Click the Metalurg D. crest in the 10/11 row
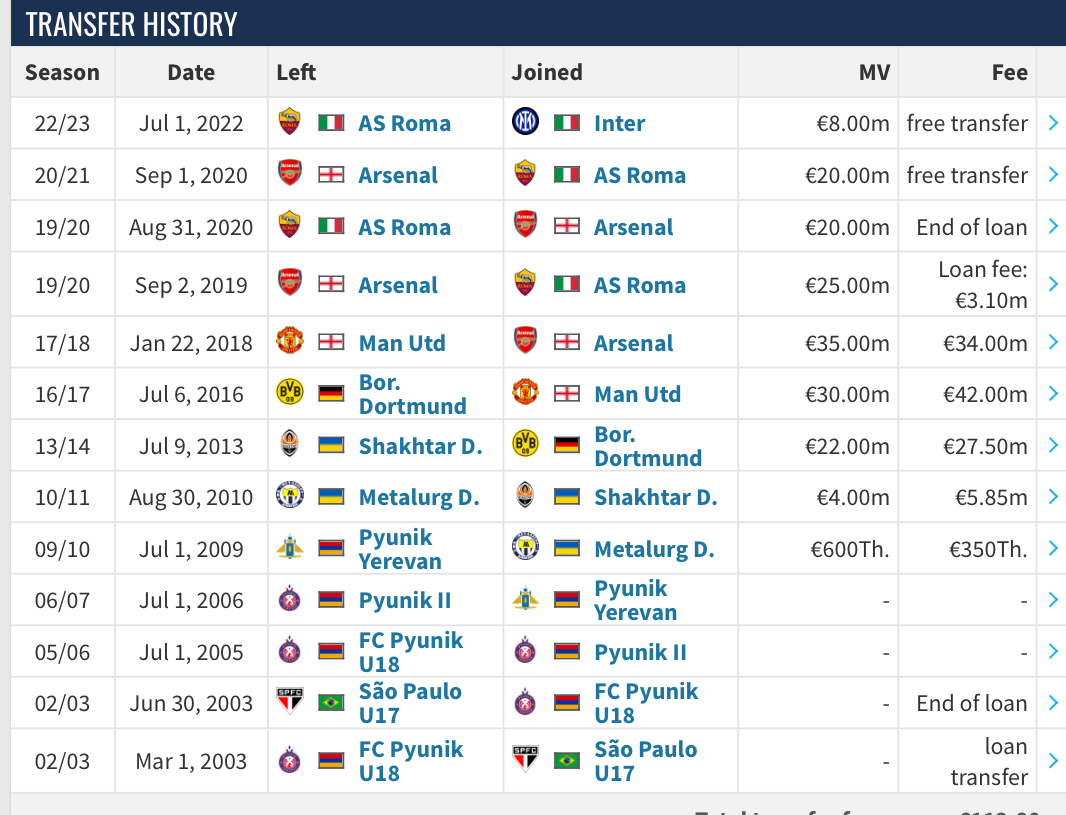Screen dimensions: 1066x815 (x=290, y=496)
